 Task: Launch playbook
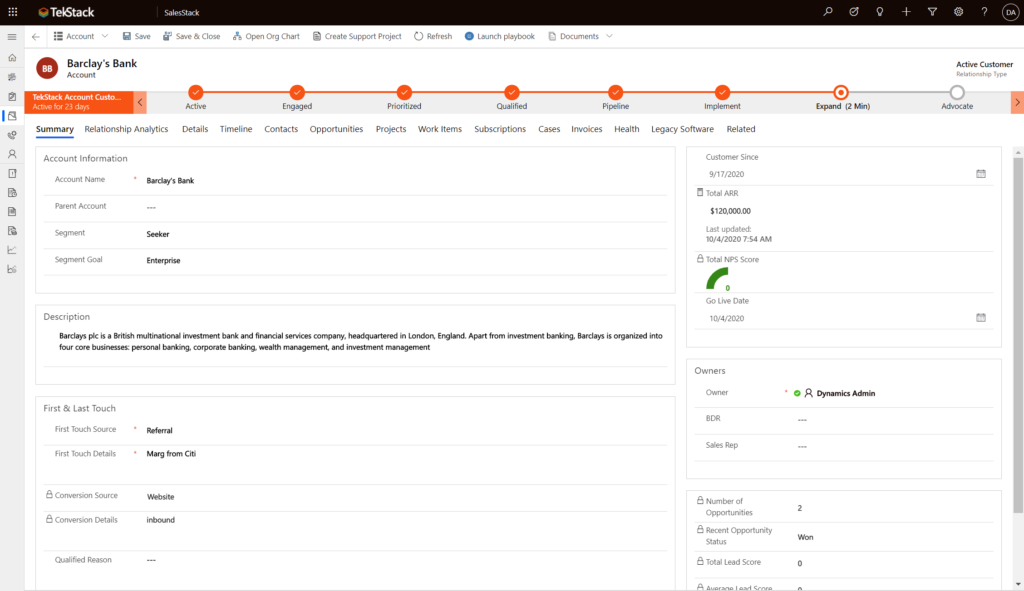(x=500, y=36)
